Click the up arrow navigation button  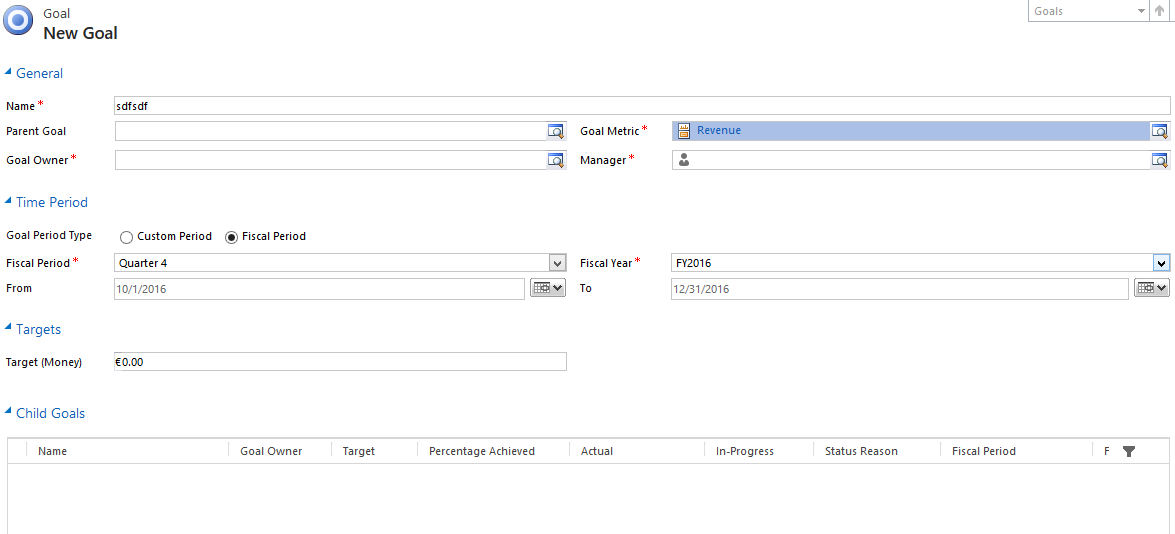1160,11
